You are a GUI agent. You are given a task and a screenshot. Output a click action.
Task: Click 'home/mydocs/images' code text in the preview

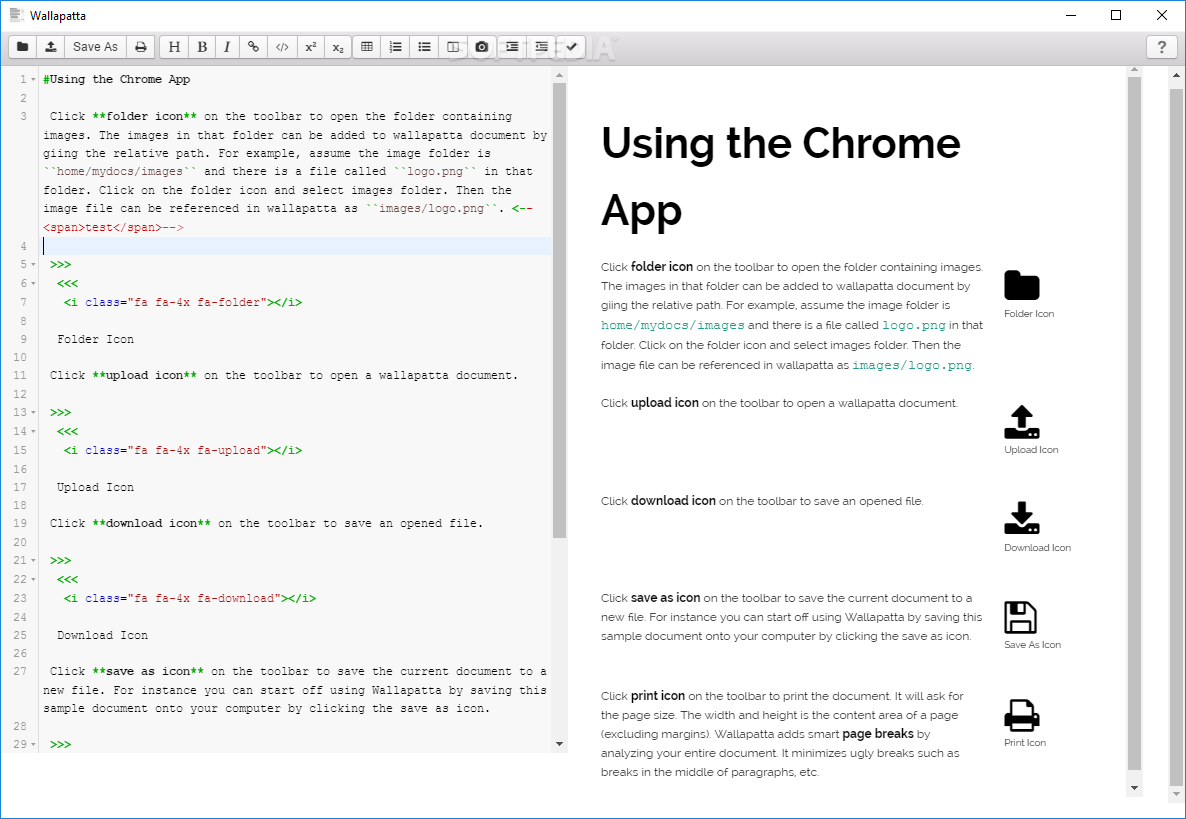pos(673,325)
